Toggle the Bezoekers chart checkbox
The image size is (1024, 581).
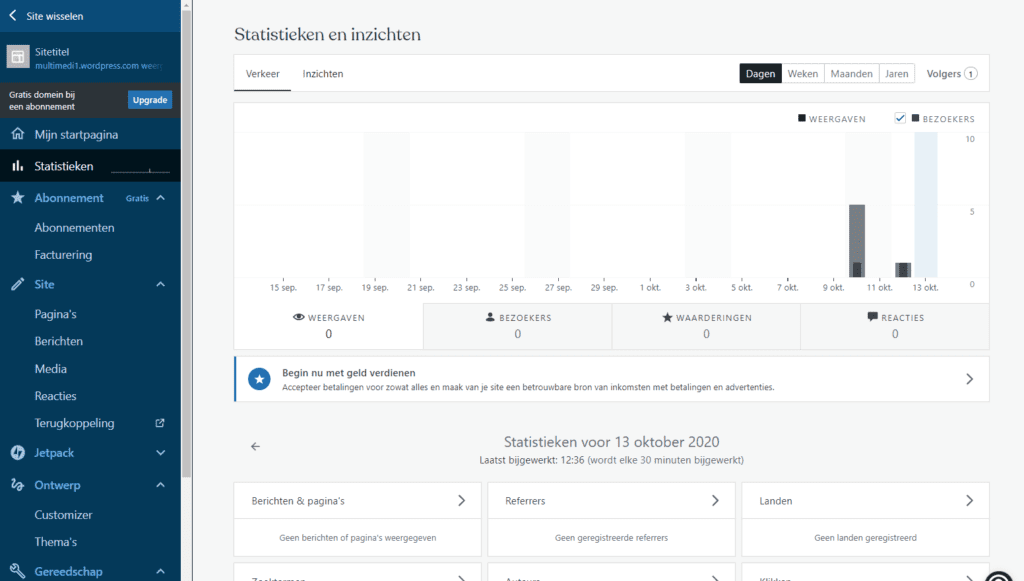point(900,118)
